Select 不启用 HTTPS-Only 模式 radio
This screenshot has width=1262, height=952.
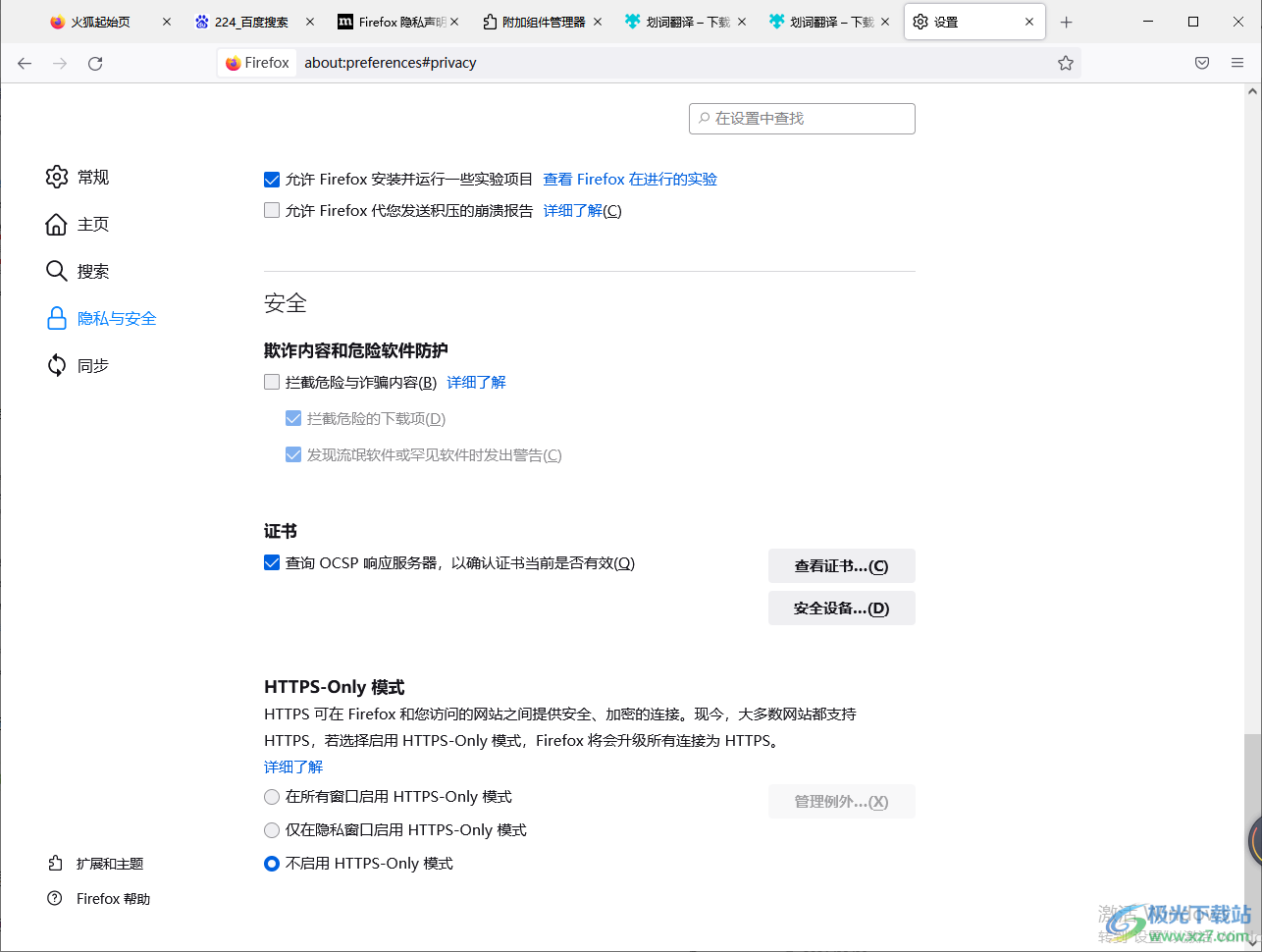click(x=272, y=864)
